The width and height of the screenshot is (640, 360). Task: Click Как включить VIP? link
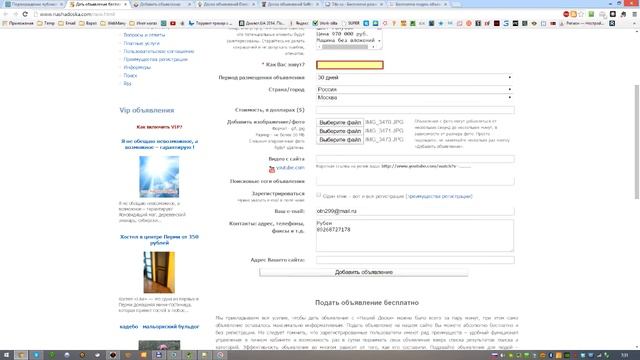159,127
